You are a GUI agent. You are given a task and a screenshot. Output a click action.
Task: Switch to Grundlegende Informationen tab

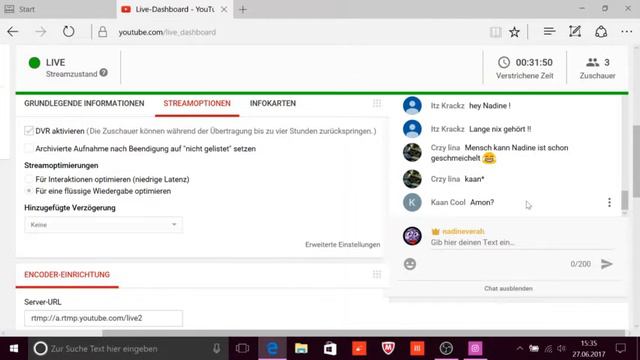pyautogui.click(x=84, y=103)
